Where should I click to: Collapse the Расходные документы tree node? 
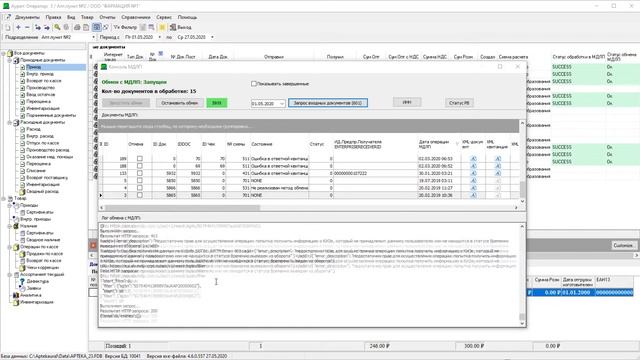pos(10,122)
